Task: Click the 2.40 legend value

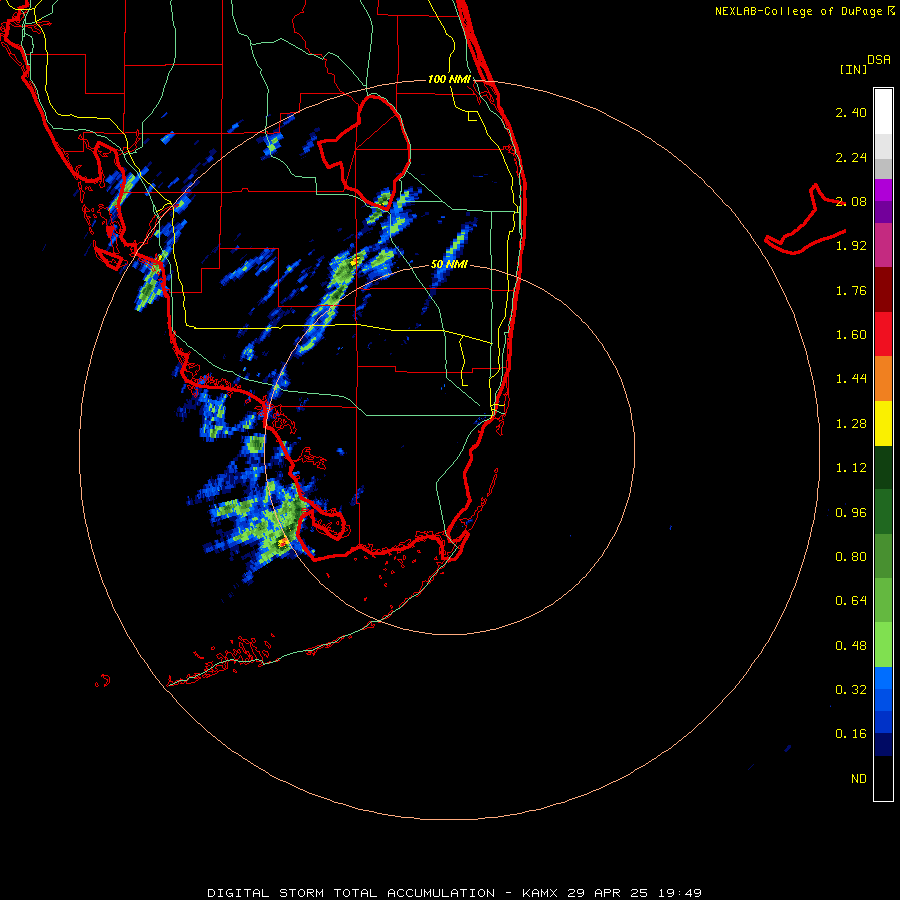Action: (x=851, y=112)
